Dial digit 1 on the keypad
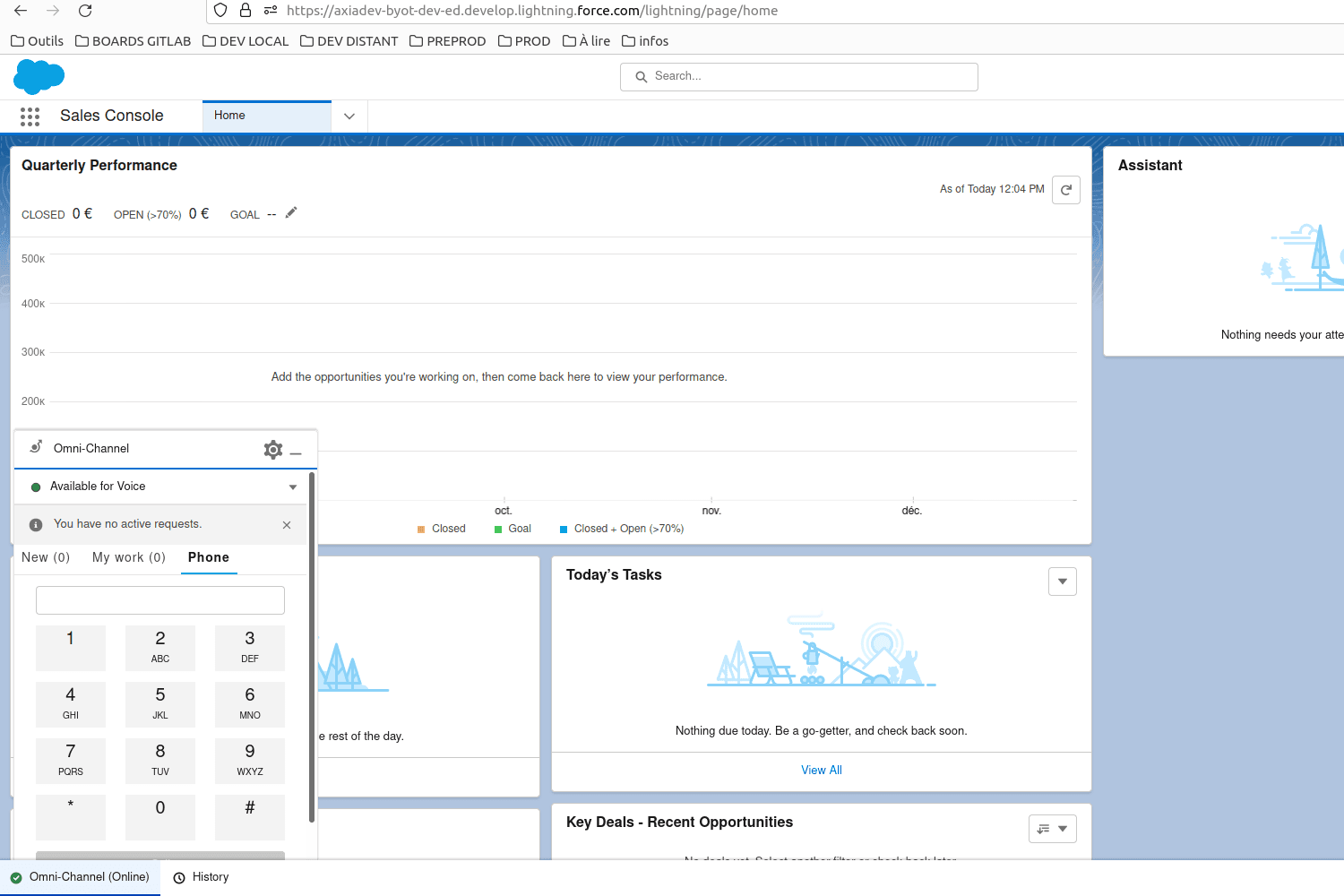Screen dimensions: 1344x896 point(71,648)
